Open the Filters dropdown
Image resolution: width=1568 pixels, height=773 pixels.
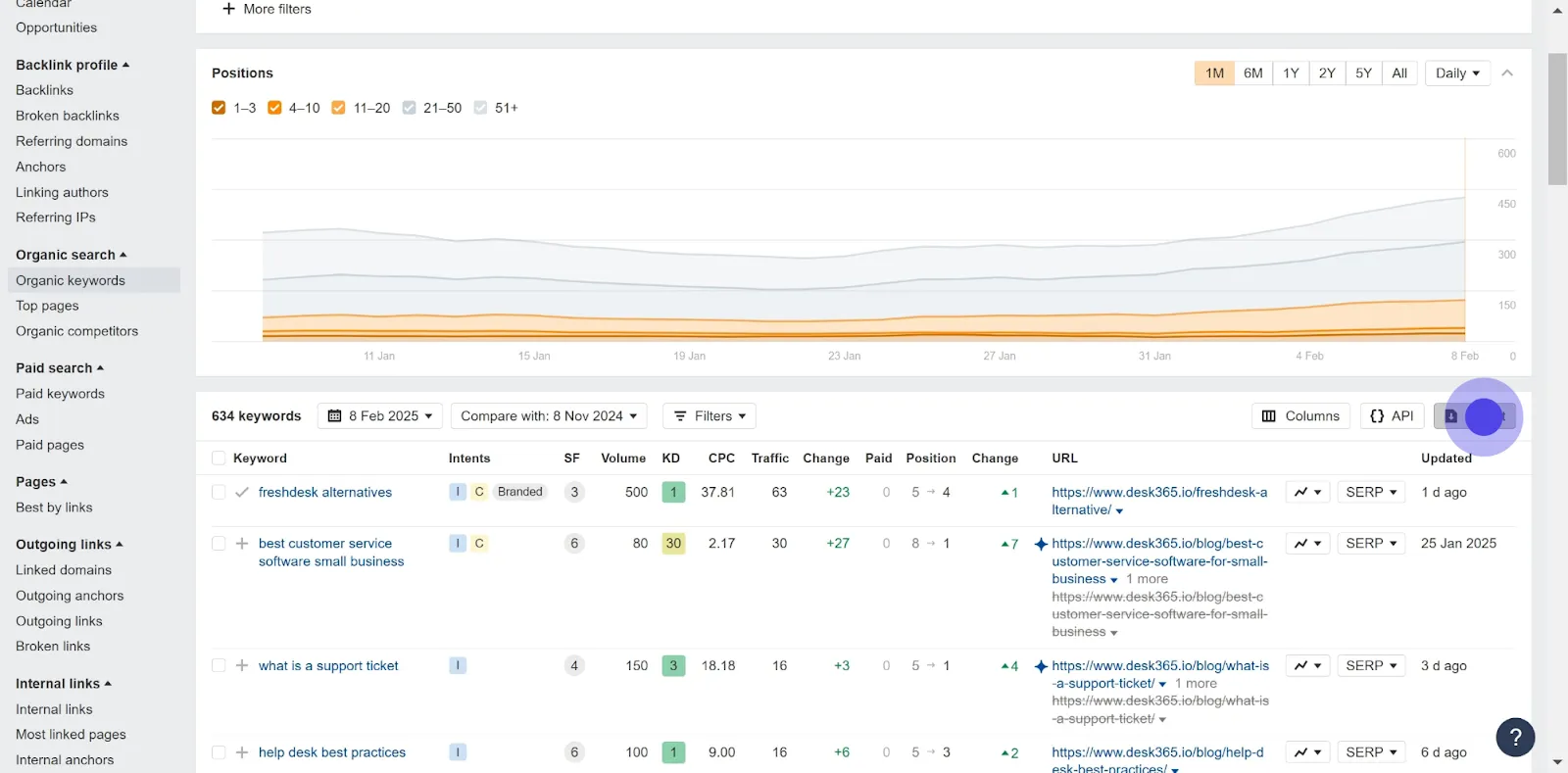[x=710, y=416]
